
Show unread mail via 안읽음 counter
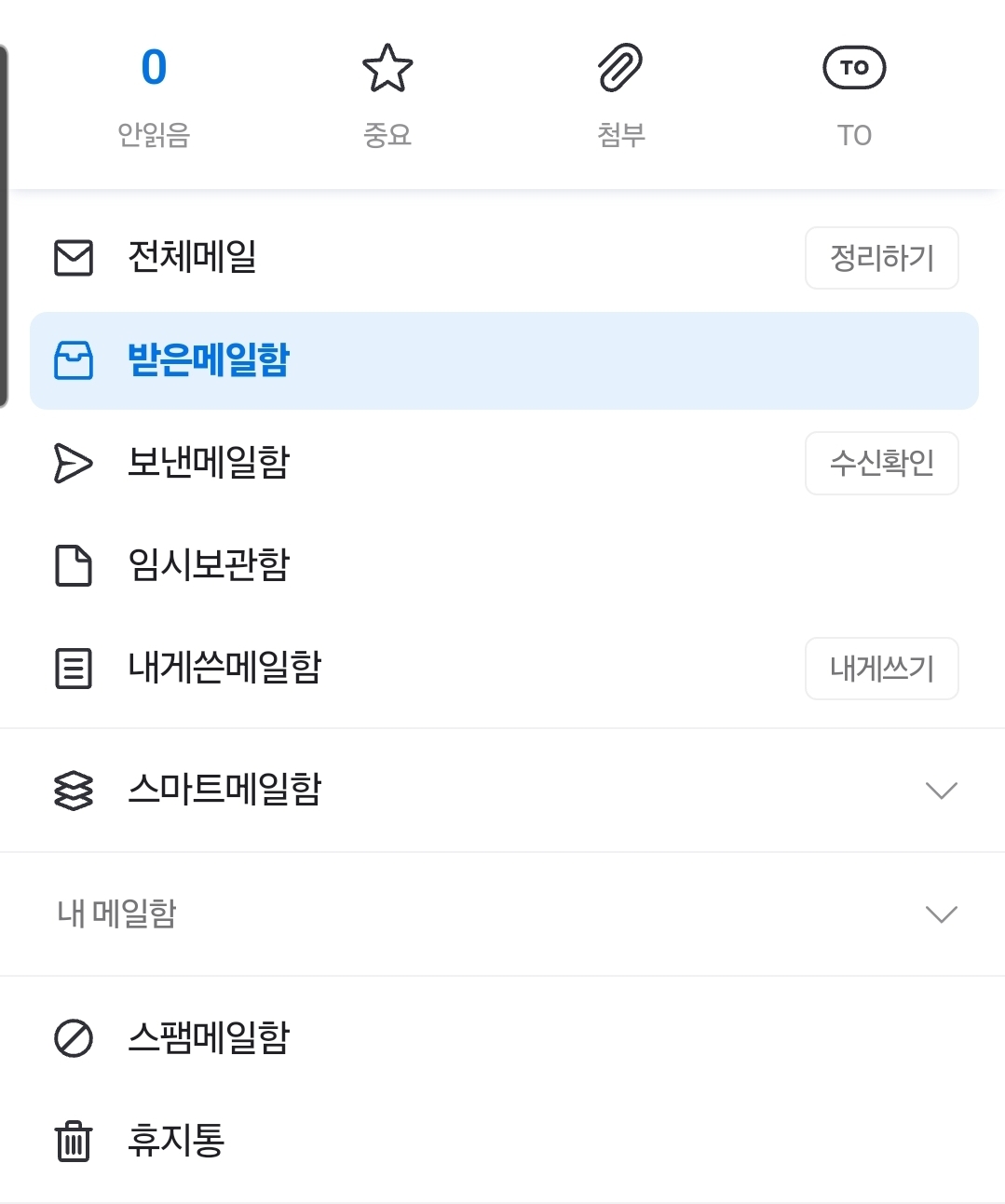(x=154, y=93)
